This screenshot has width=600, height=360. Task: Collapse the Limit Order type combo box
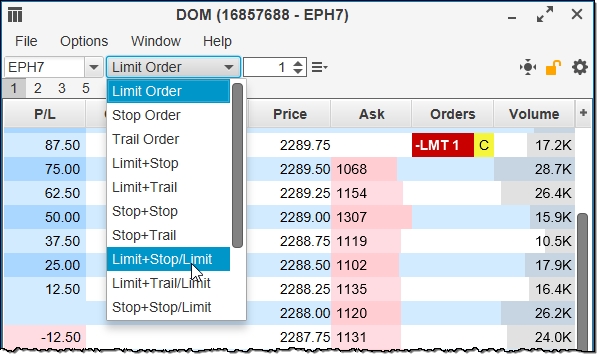click(x=173, y=67)
